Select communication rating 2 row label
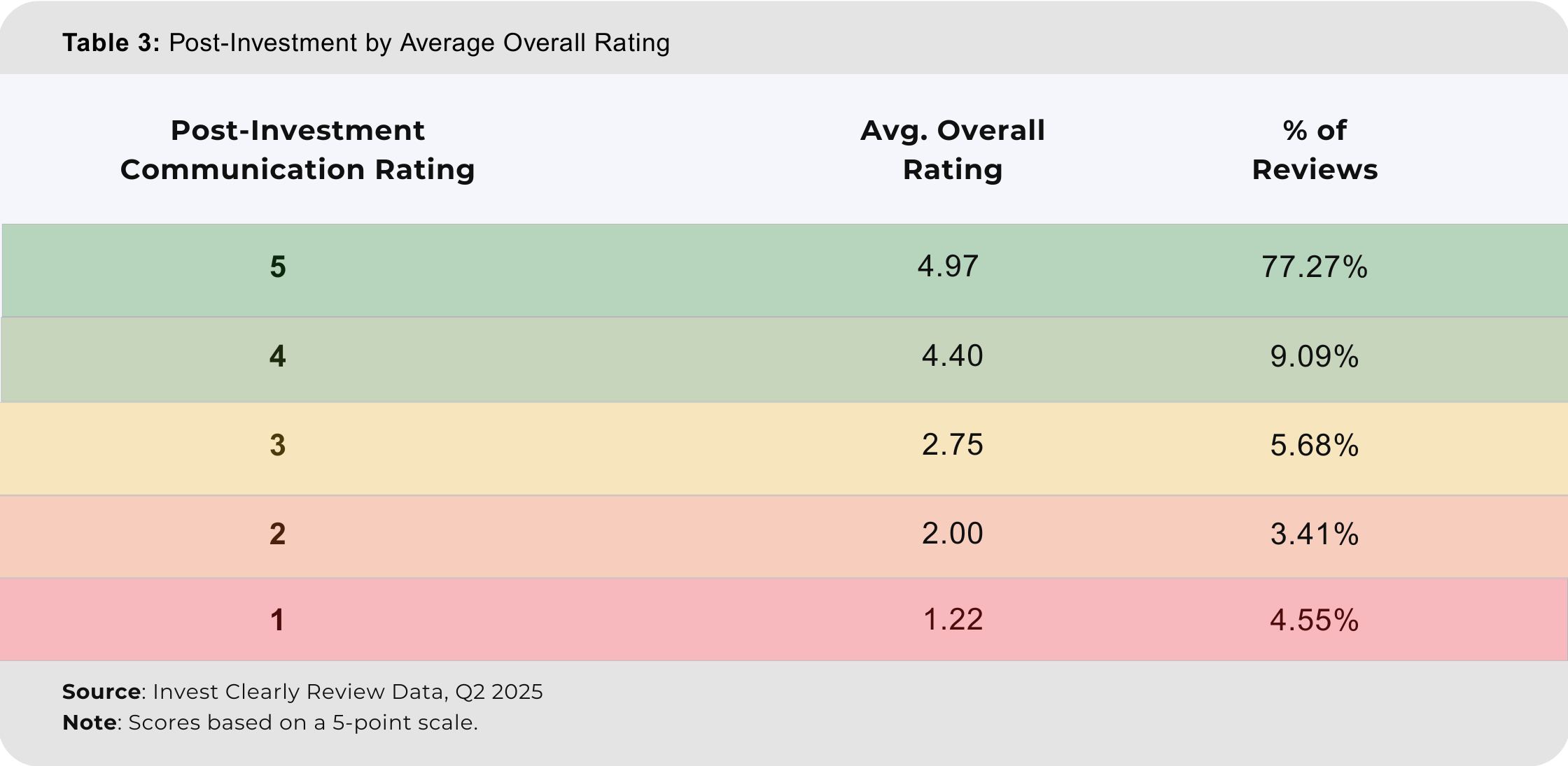1568x766 pixels. coord(278,534)
